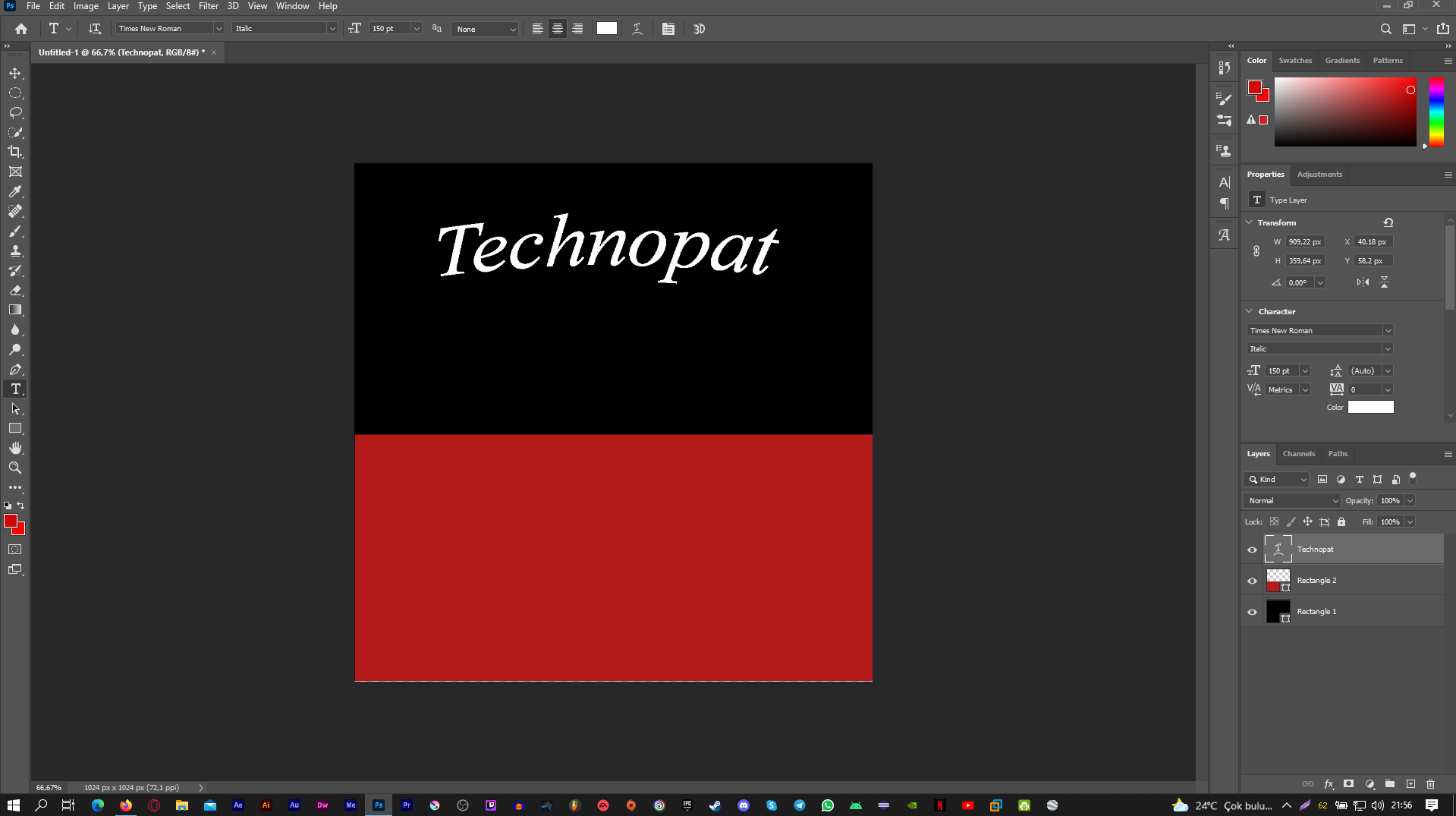
Task: Select the Horizontal Type tool
Action: click(x=15, y=389)
